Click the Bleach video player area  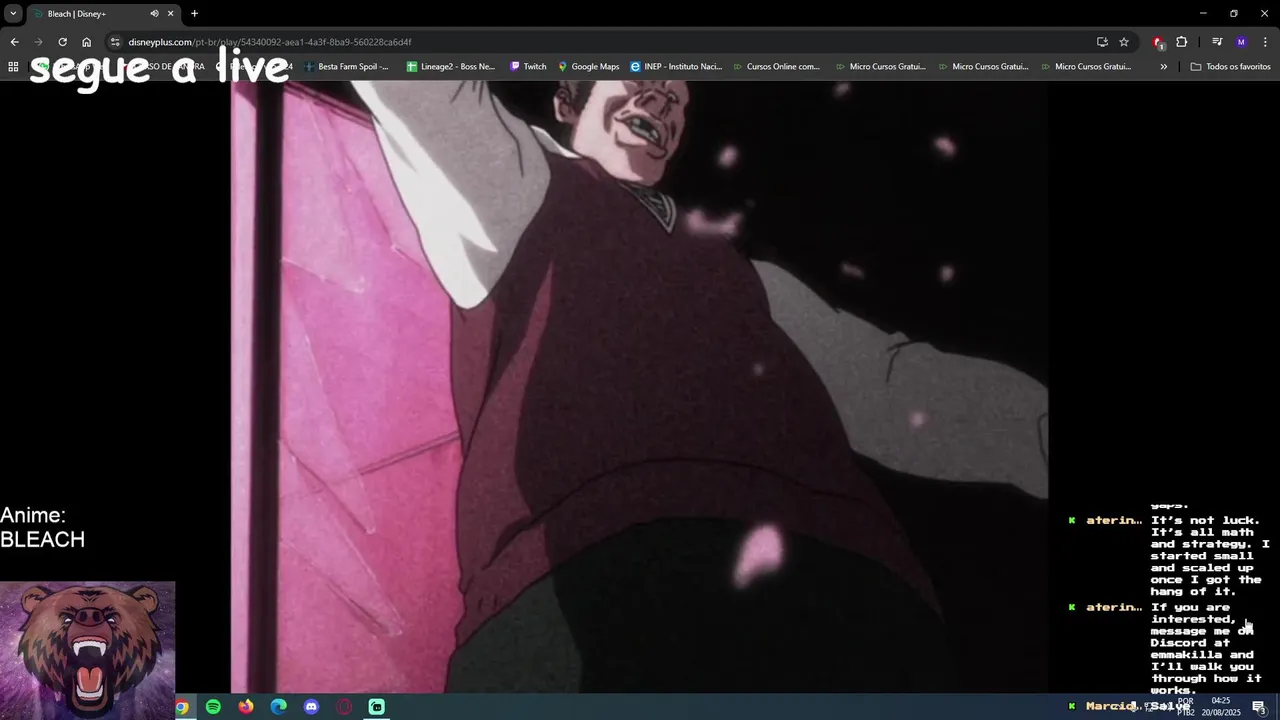coord(640,387)
